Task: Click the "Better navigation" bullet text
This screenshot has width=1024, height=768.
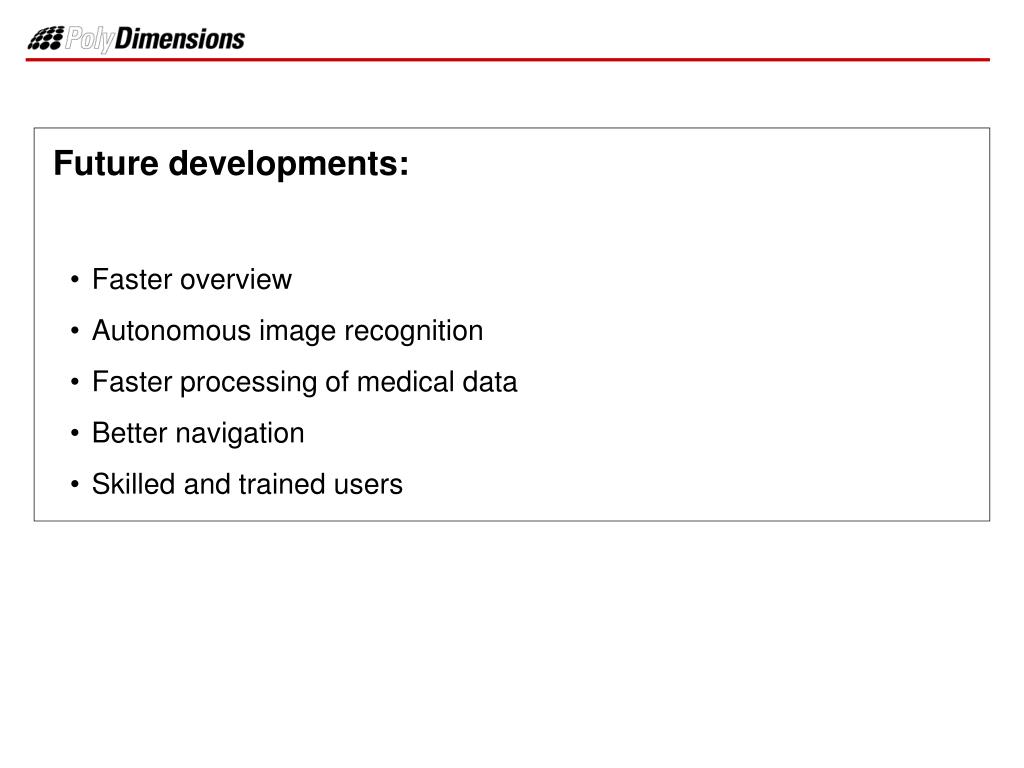Action: (198, 434)
